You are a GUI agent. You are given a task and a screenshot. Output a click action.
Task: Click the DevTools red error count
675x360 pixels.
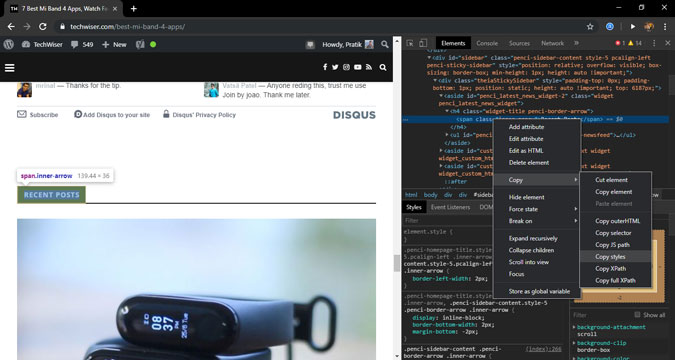620,43
